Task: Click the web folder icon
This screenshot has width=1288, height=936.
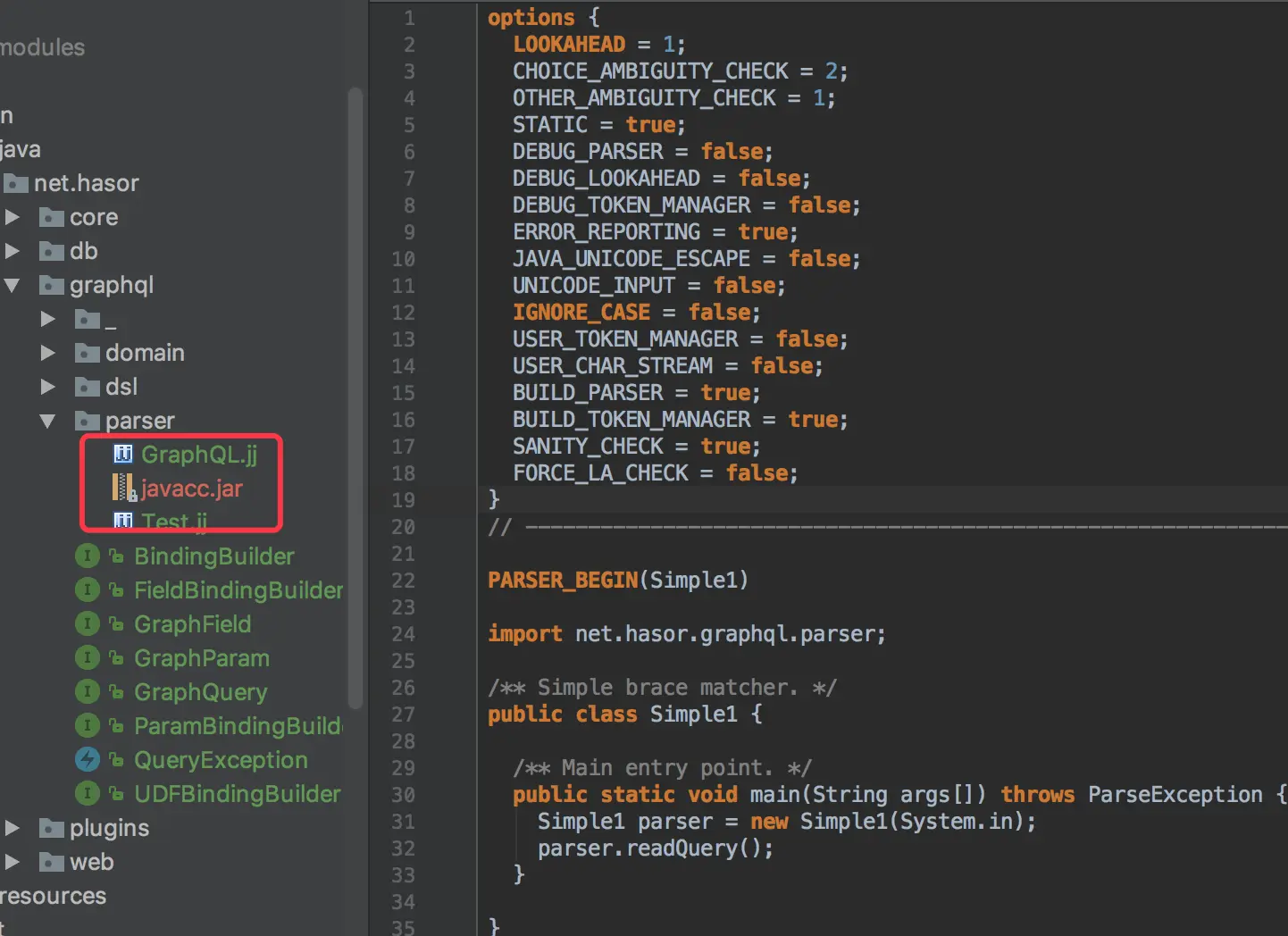Action: click(x=52, y=863)
